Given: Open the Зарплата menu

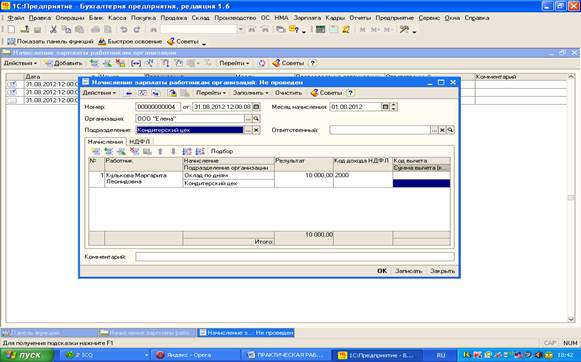Looking at the screenshot, I should point(307,18).
